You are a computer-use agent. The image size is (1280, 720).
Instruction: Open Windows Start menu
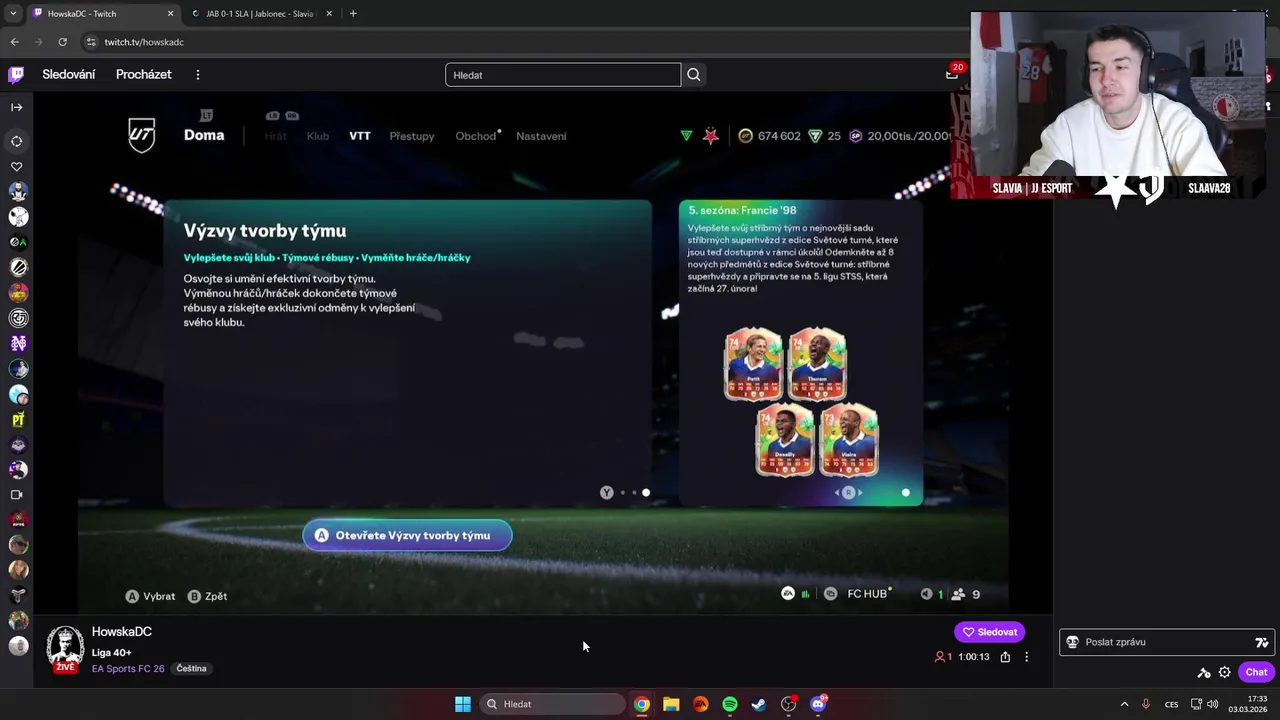(463, 704)
